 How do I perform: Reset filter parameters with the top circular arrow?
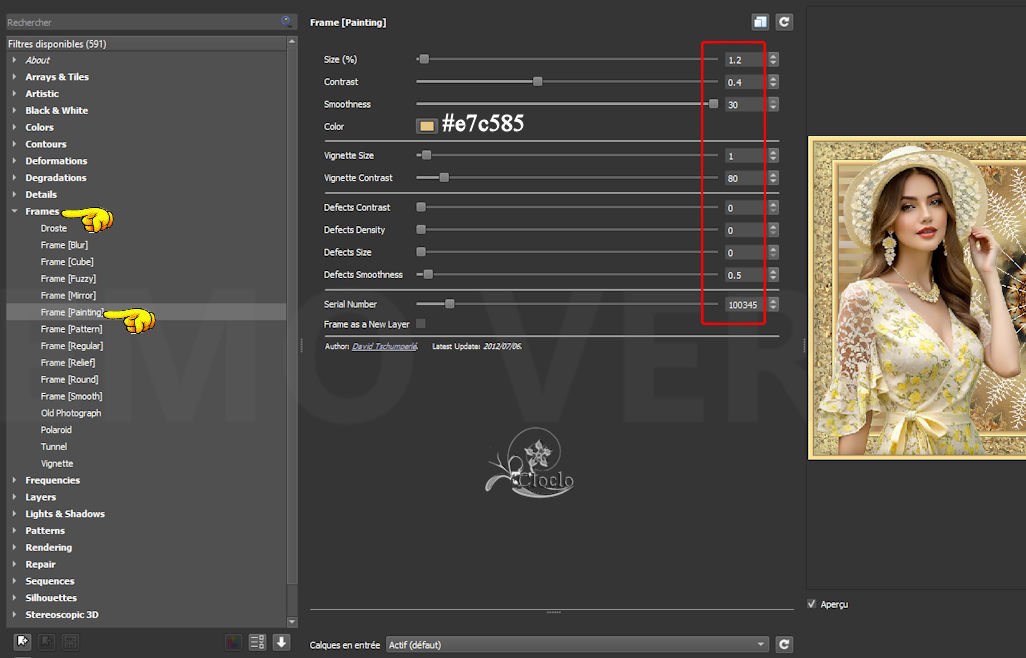pyautogui.click(x=784, y=22)
